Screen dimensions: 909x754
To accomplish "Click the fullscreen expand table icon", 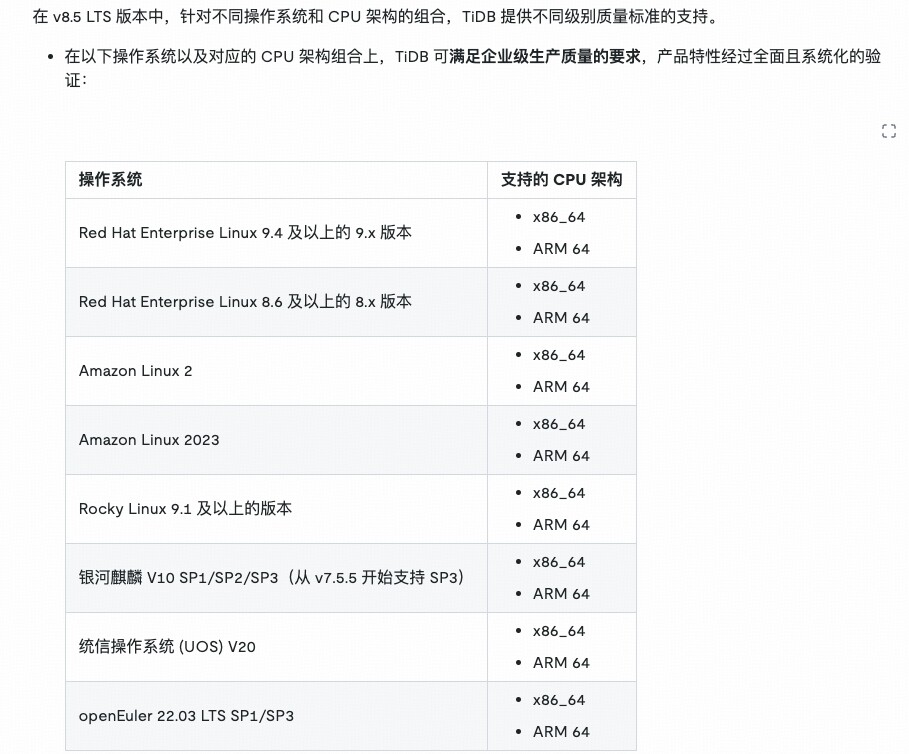I will (x=889, y=131).
